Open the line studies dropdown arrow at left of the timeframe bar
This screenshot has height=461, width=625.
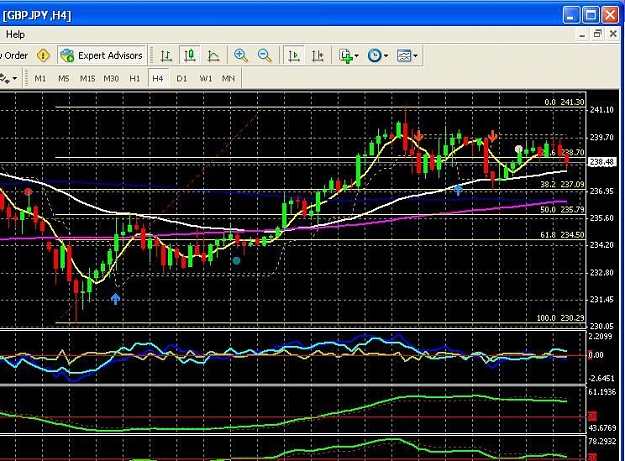15,78
